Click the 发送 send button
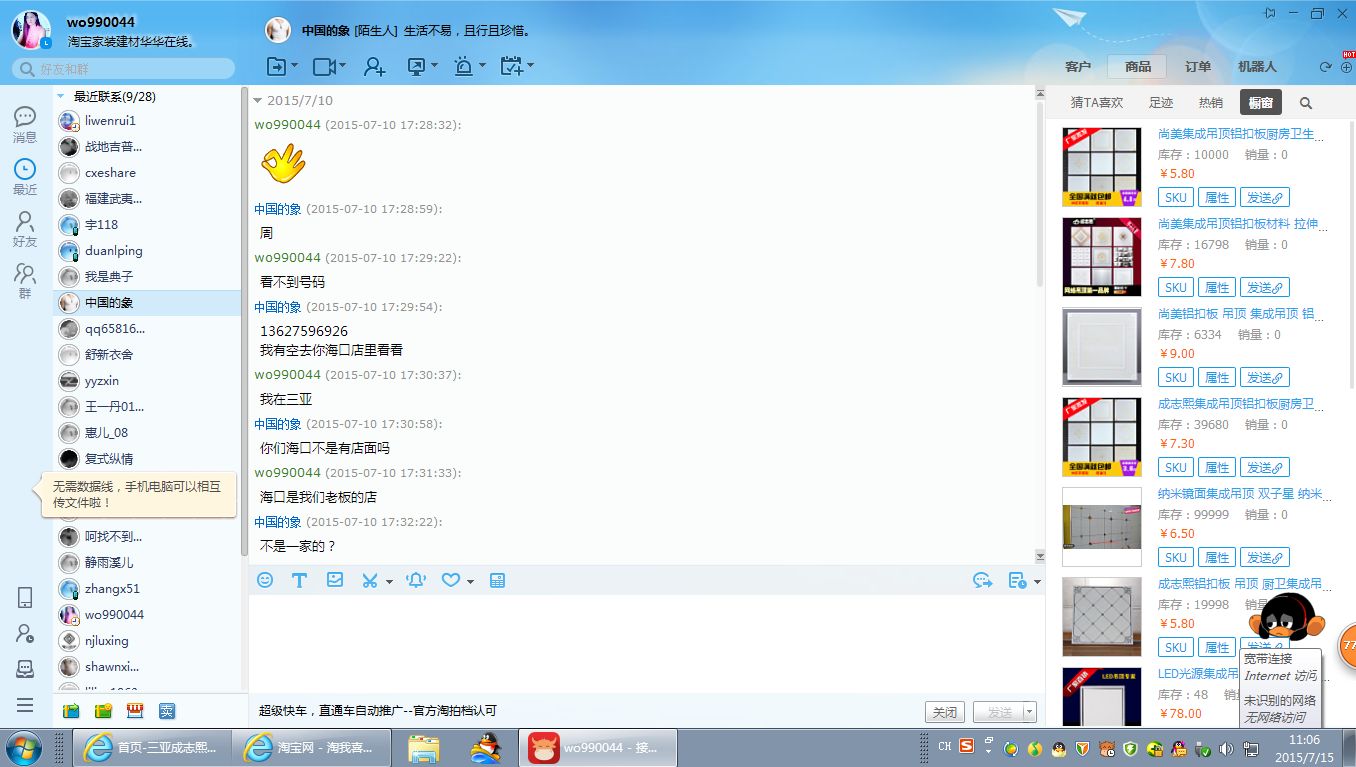This screenshot has width=1356, height=767. (999, 712)
